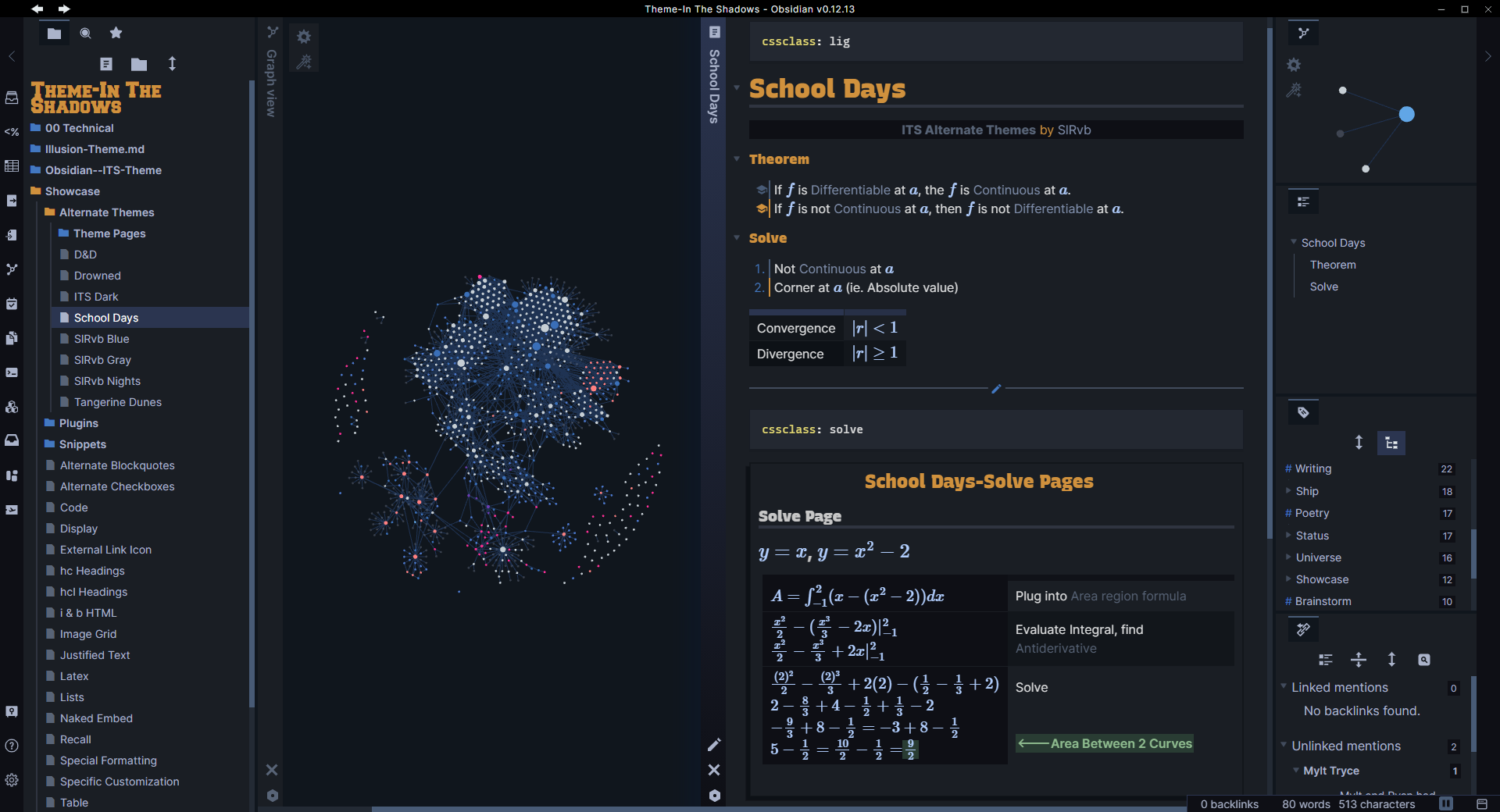The image size is (1500, 812).
Task: Open graph view from the ribbon icon
Action: (12, 269)
